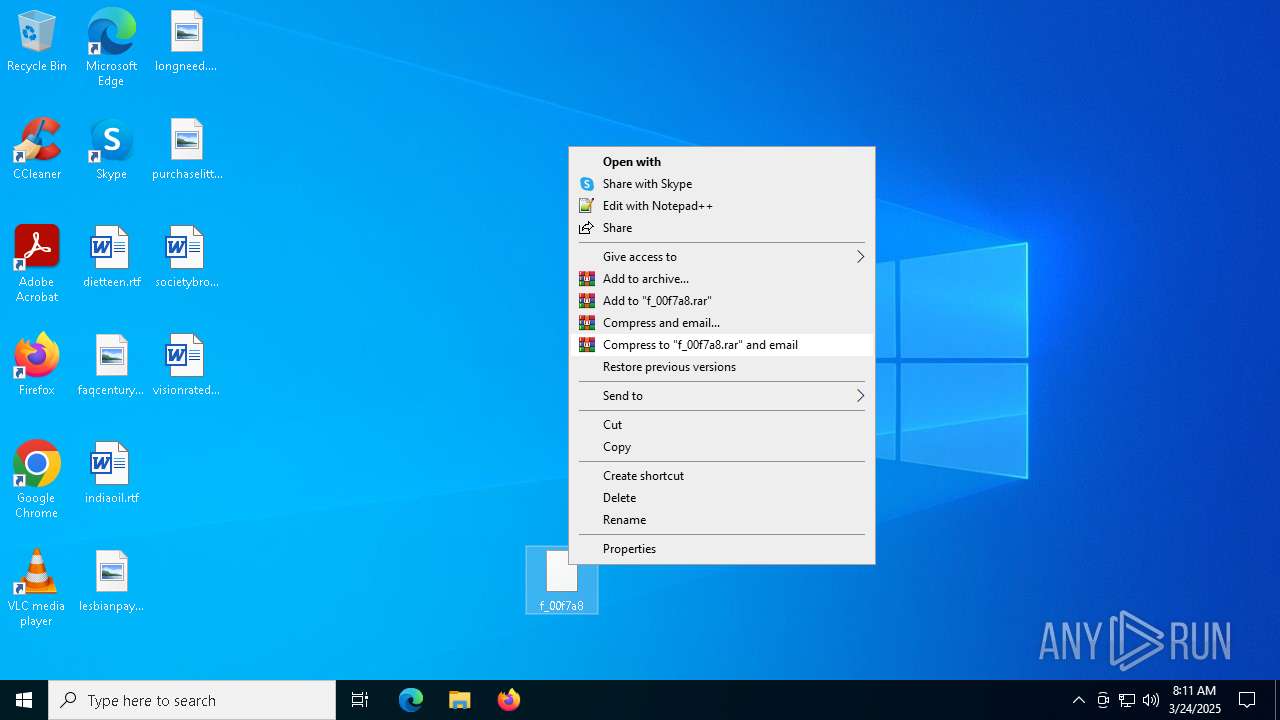1280x720 pixels.
Task: Expand the Send to submenu
Action: point(722,396)
